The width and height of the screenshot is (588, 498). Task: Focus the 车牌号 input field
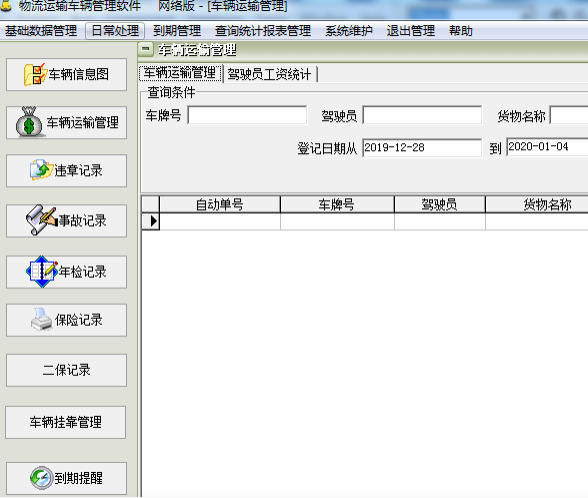coord(247,115)
